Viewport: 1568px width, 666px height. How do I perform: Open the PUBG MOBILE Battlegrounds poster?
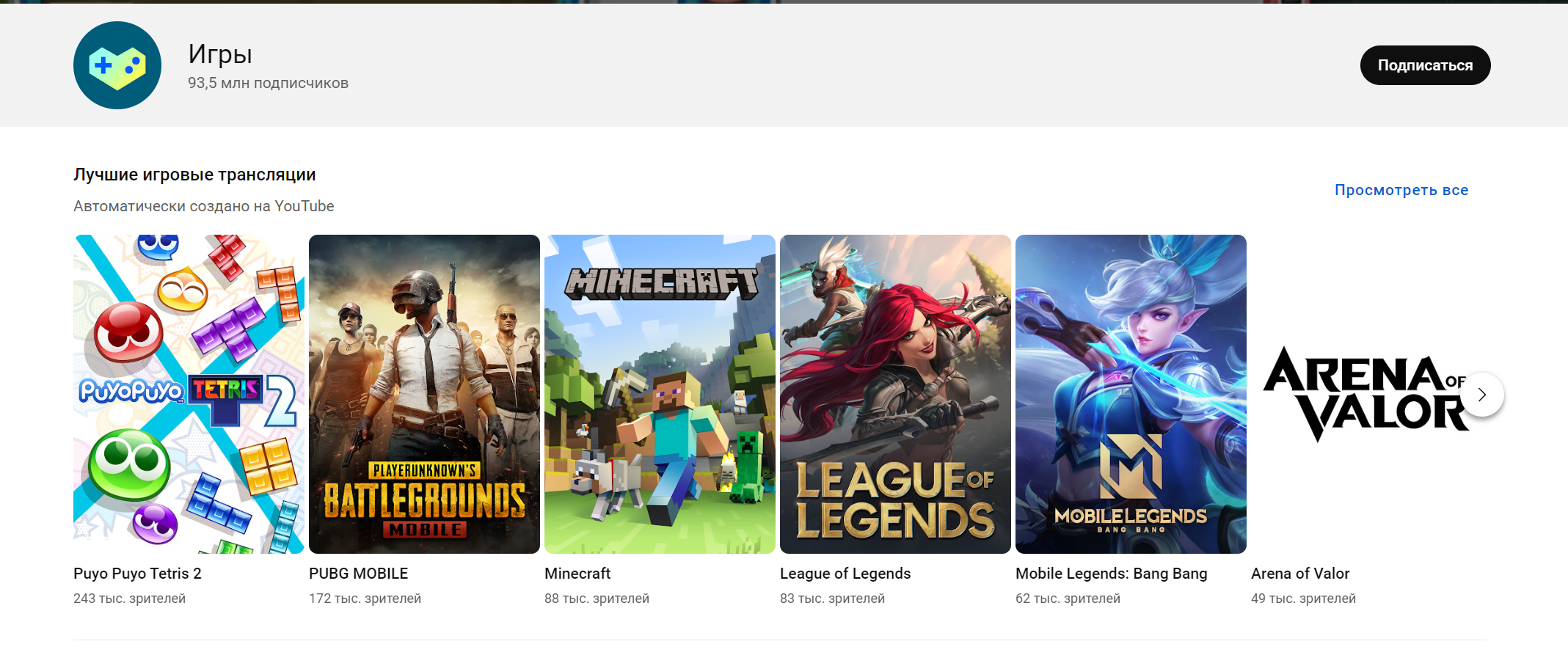click(x=424, y=394)
